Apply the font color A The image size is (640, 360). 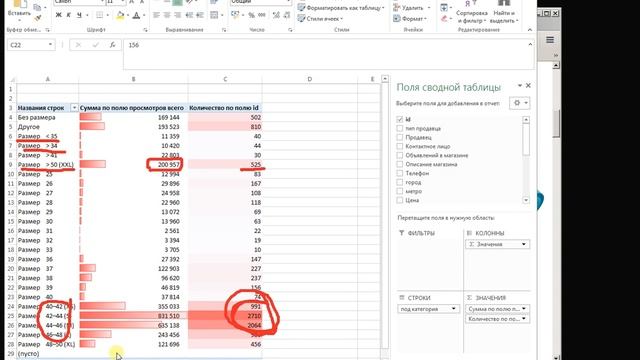click(x=136, y=16)
